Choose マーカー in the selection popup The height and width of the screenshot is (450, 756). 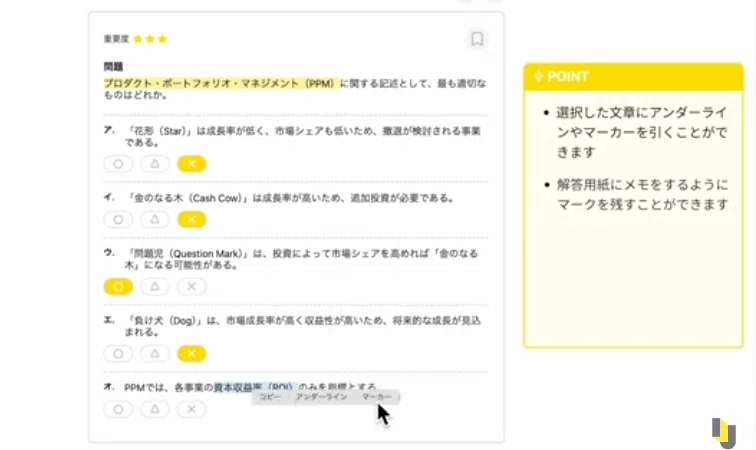pyautogui.click(x=377, y=397)
